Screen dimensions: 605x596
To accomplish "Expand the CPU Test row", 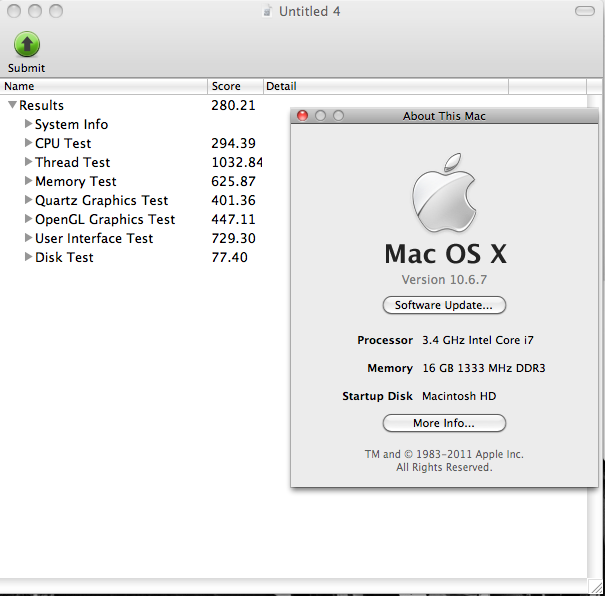I will 28,143.
